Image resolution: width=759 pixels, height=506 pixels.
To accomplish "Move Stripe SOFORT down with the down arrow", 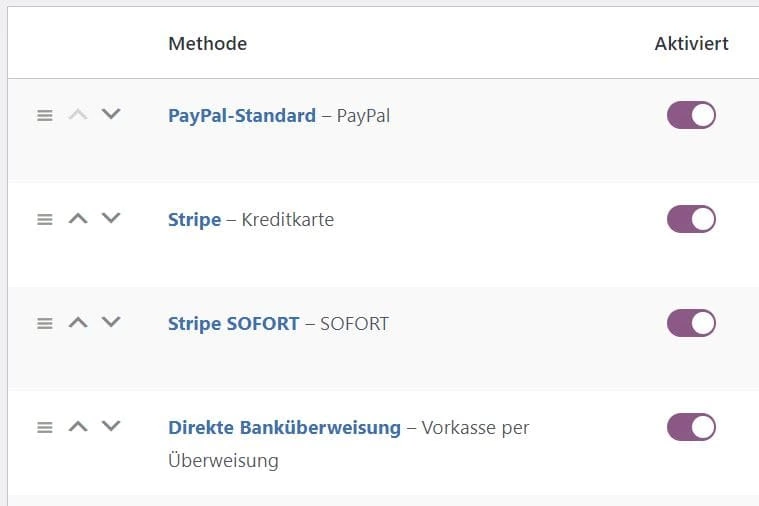I will [111, 323].
